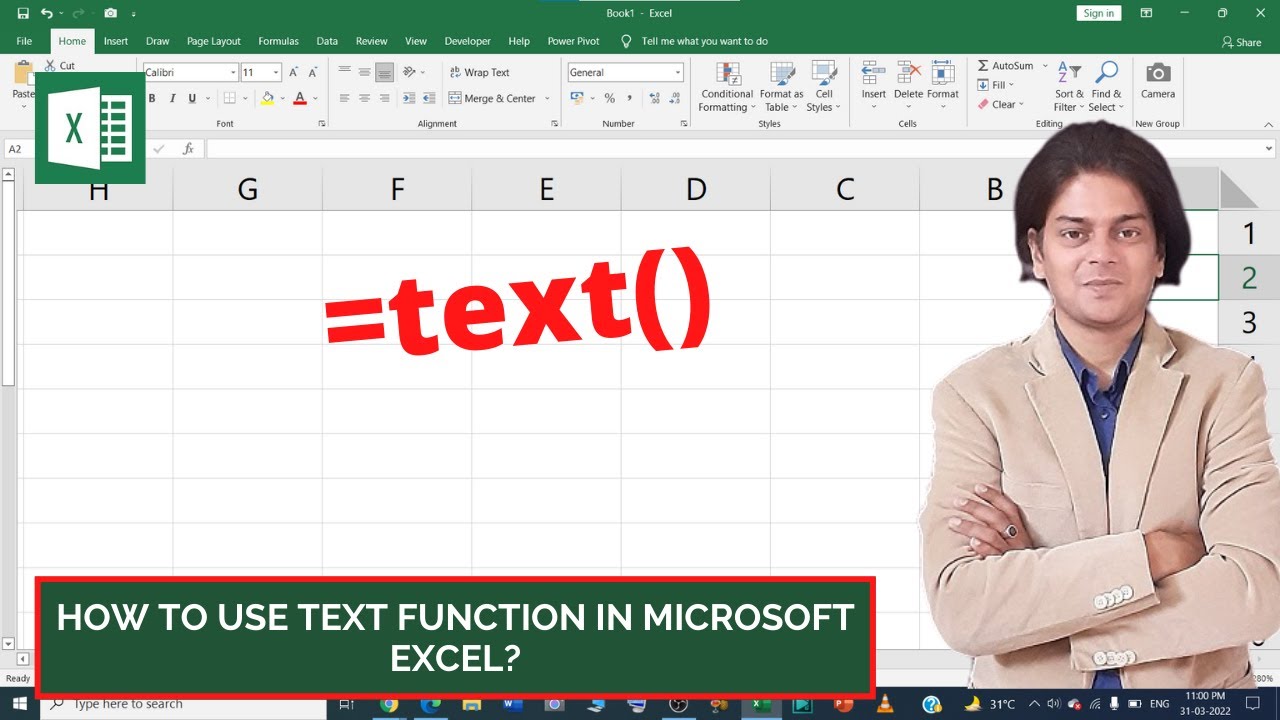Open the Clear dropdown

[x=1001, y=104]
